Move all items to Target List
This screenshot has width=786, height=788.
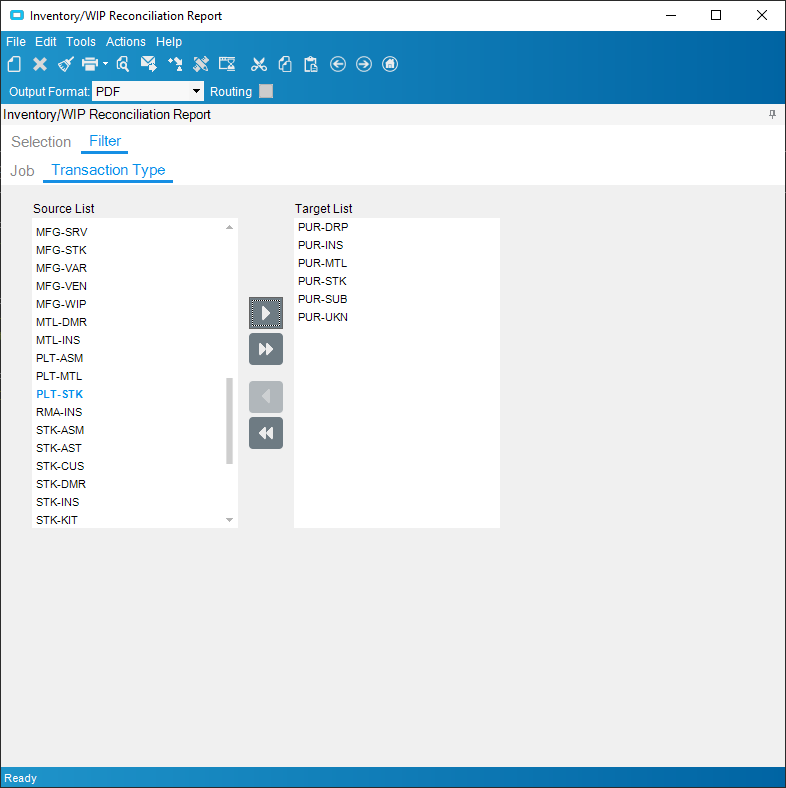(x=266, y=349)
